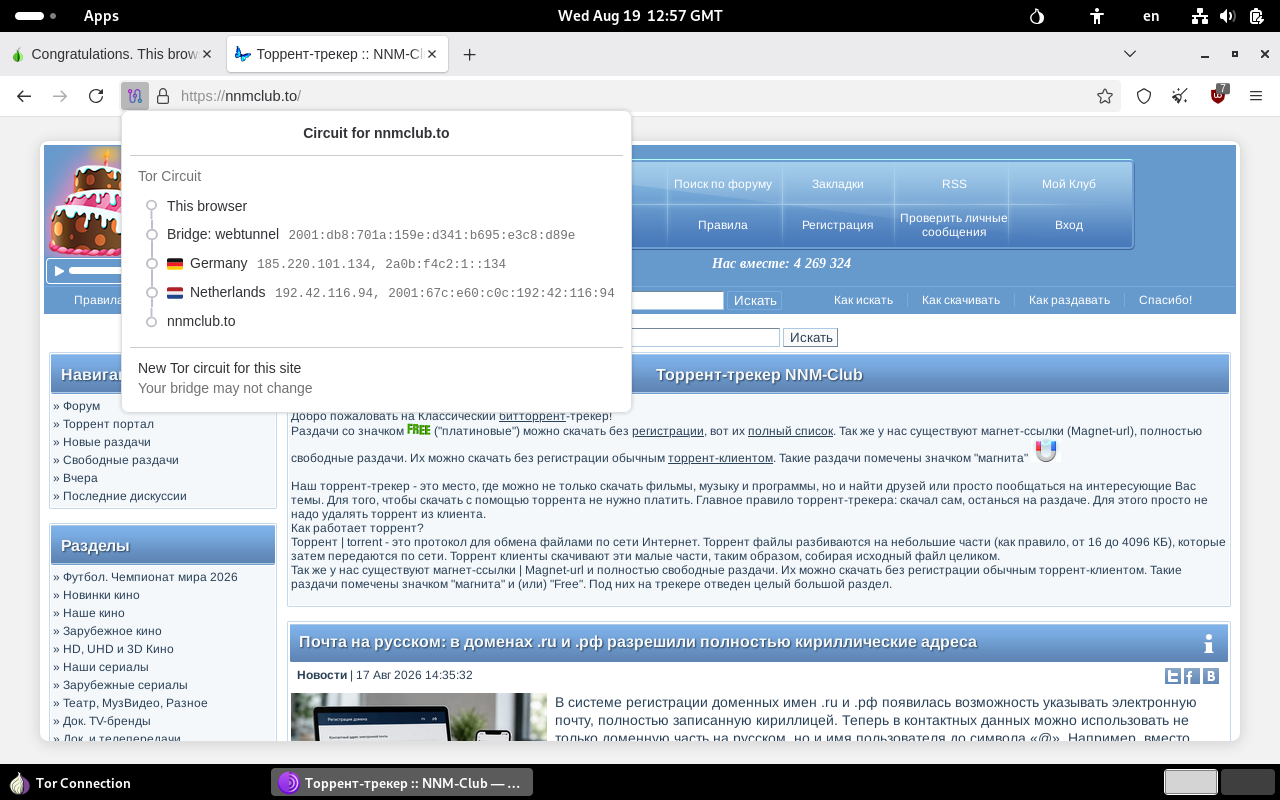Click the Спасибо! link
This screenshot has height=800, width=1280.
[x=1166, y=300]
